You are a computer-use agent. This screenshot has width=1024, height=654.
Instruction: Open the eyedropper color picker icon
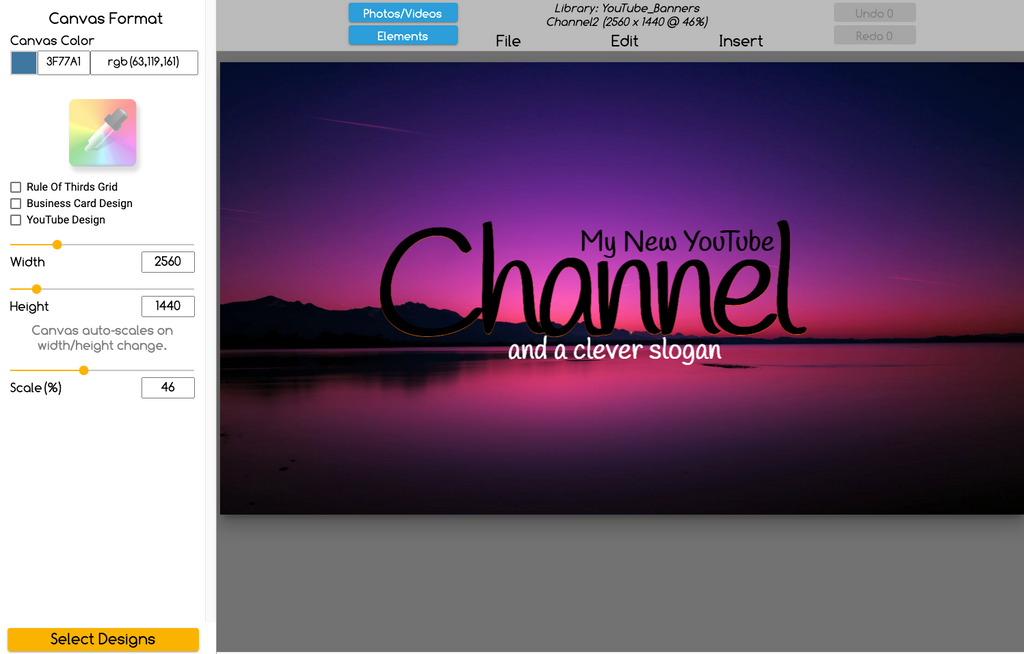tap(103, 133)
